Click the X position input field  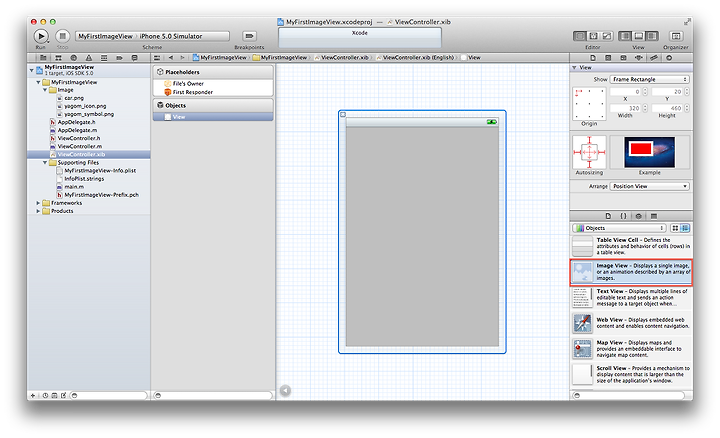coord(625,92)
